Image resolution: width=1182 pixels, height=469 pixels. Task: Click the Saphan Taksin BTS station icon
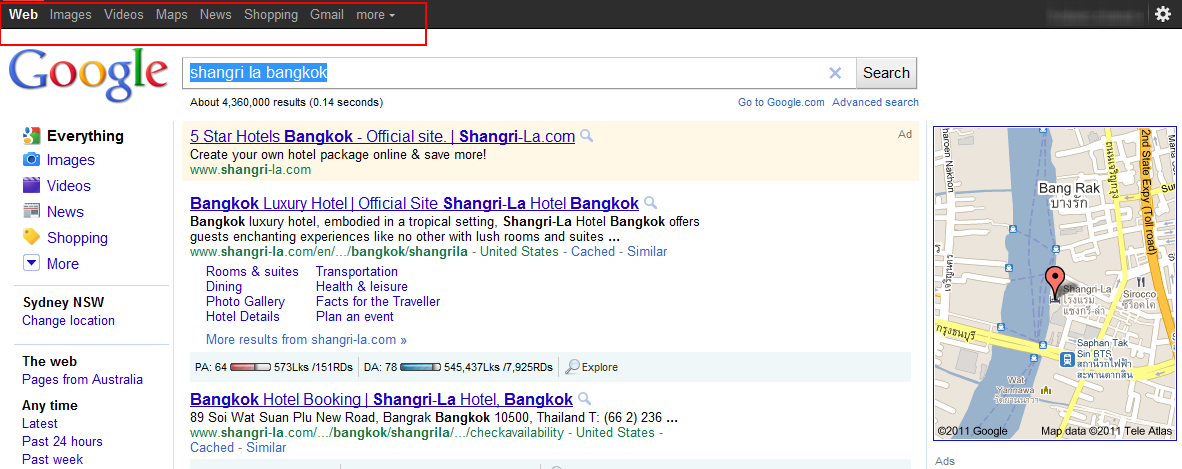tap(1067, 360)
